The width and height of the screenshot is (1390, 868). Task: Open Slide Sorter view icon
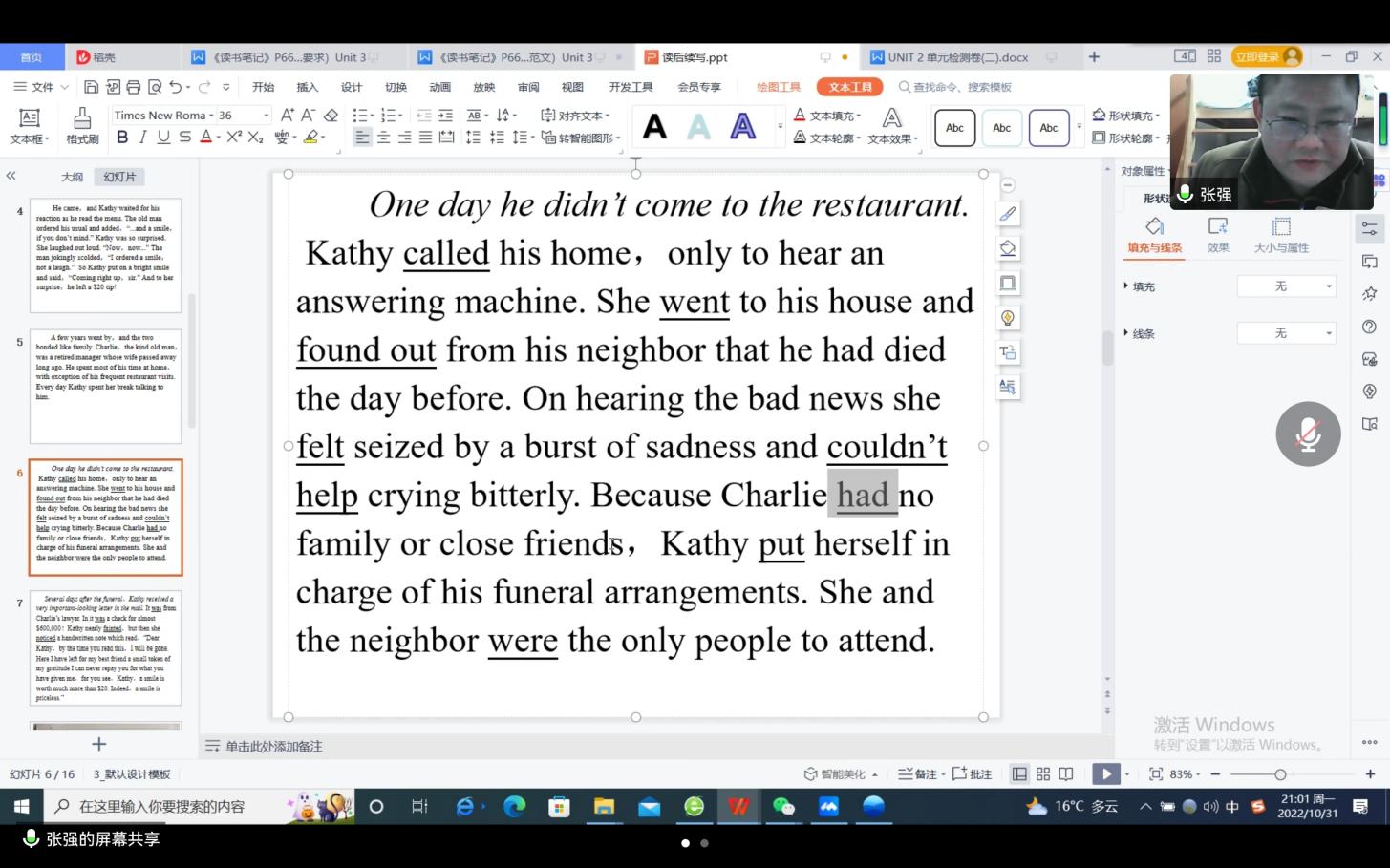pyautogui.click(x=1043, y=773)
